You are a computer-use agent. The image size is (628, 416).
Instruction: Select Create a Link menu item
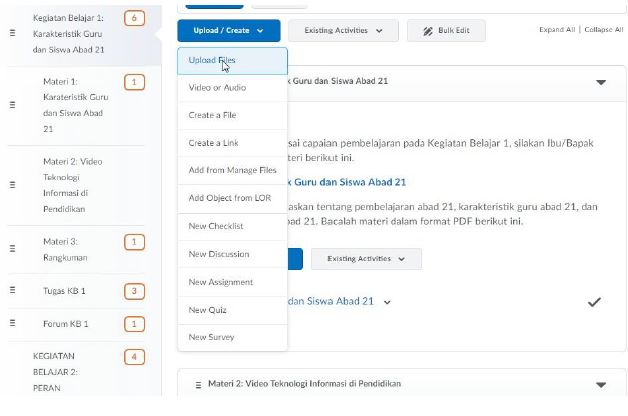pyautogui.click(x=232, y=143)
